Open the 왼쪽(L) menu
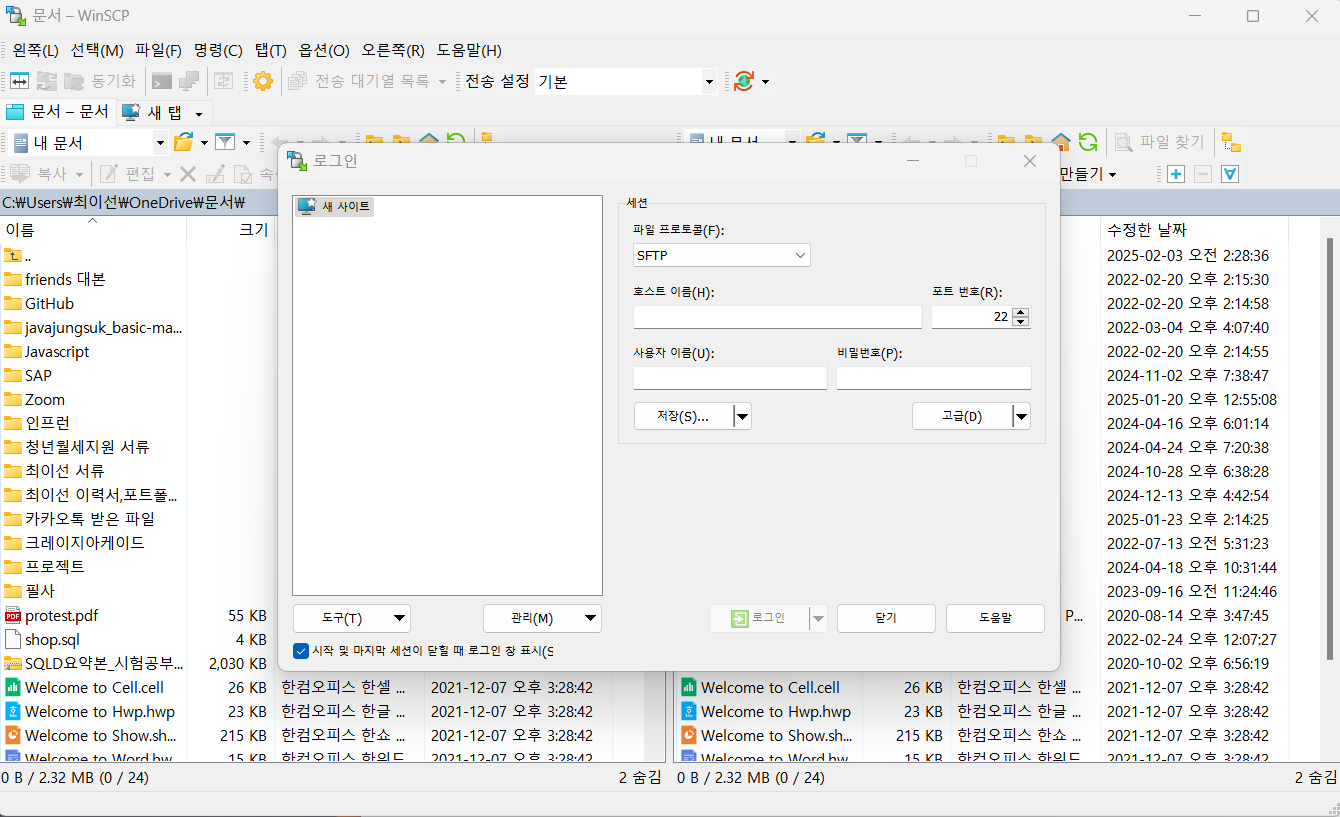 coord(35,50)
